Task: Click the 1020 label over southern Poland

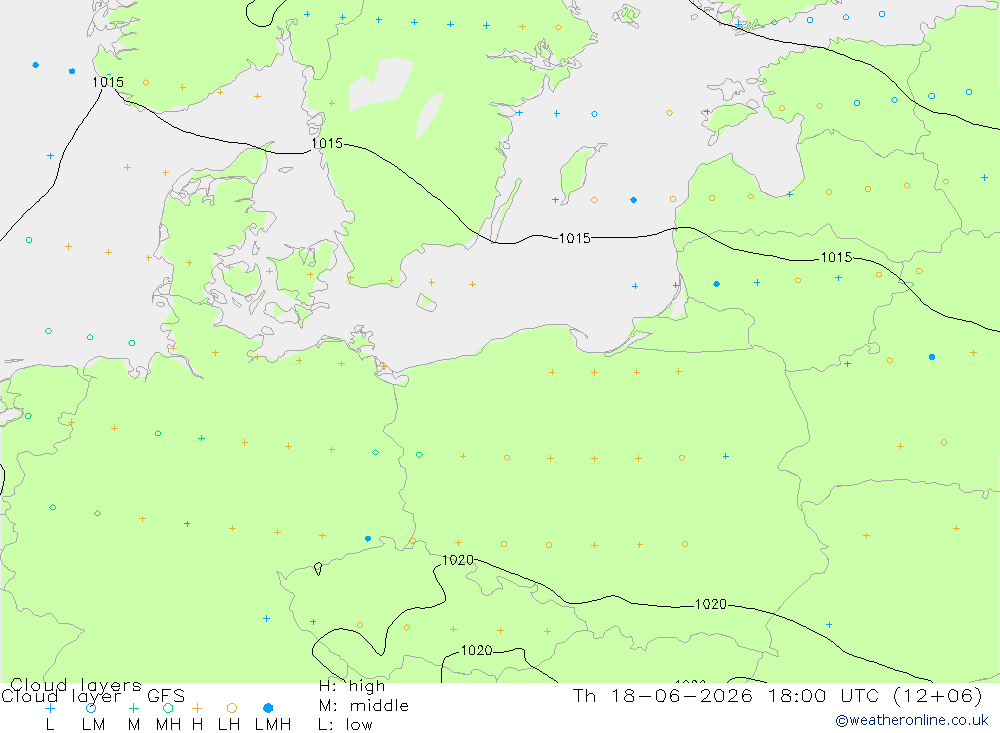Action: click(x=710, y=604)
